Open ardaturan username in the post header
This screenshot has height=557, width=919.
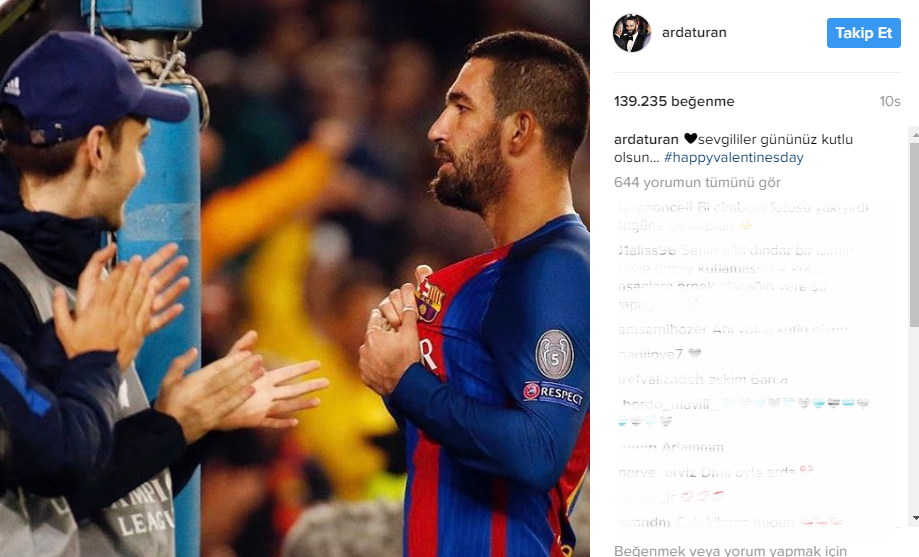pos(694,32)
